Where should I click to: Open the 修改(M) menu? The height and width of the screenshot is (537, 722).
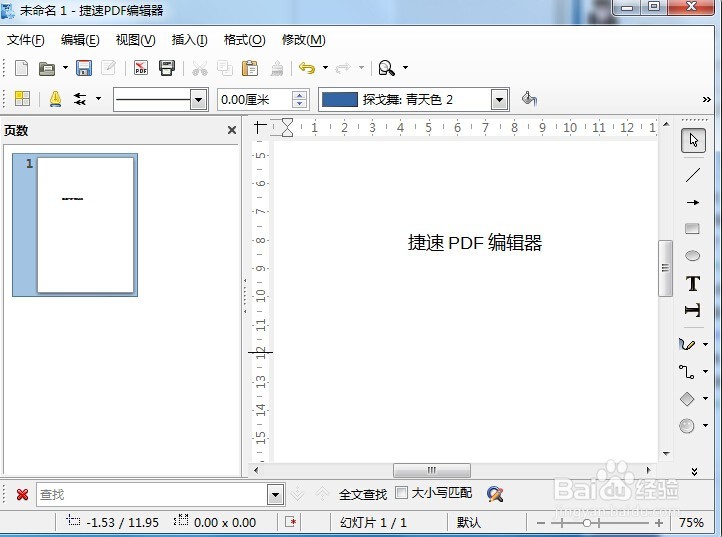[x=303, y=40]
